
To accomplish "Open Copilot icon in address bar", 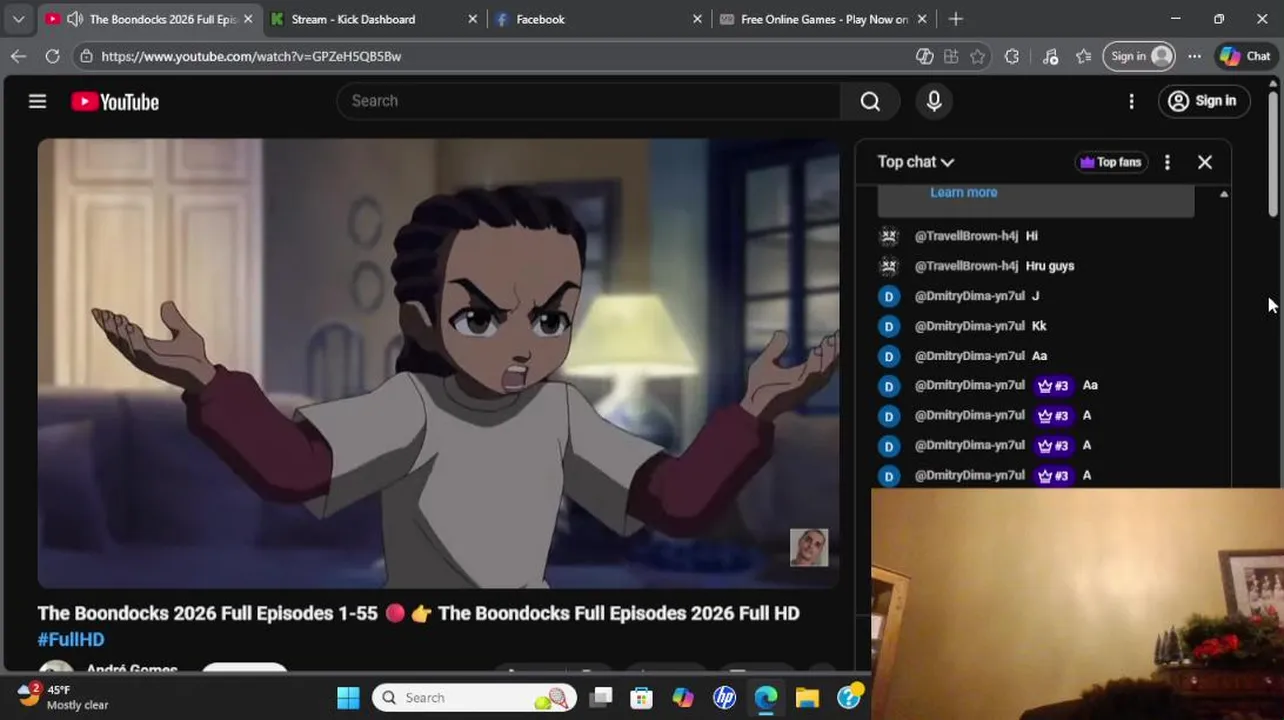I will pyautogui.click(x=925, y=56).
